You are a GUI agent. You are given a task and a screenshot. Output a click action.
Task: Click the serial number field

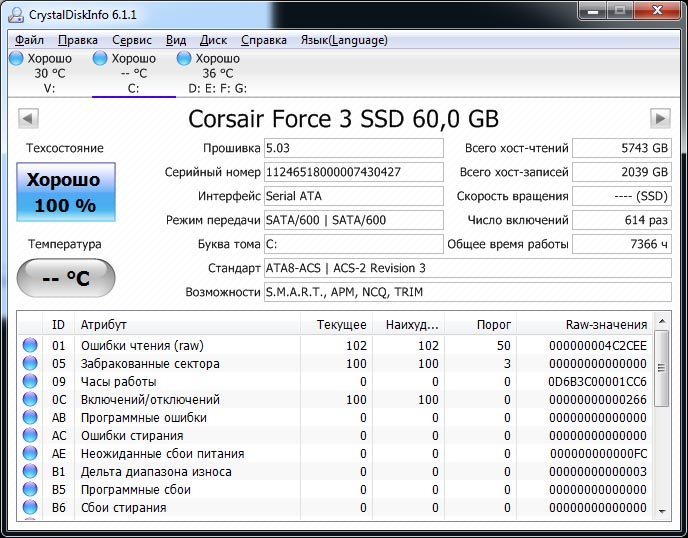click(353, 172)
